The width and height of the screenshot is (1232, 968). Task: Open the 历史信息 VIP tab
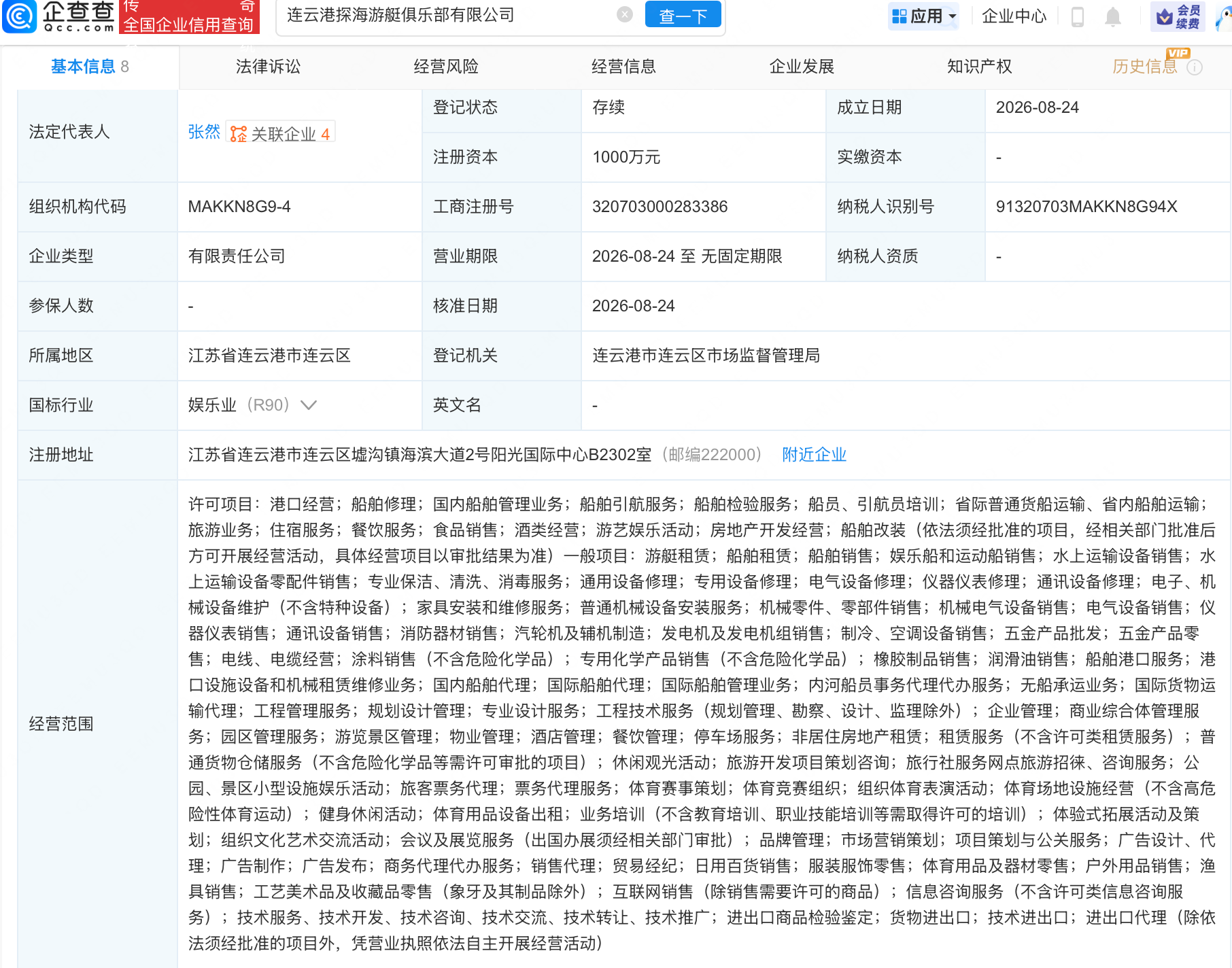tap(1145, 67)
